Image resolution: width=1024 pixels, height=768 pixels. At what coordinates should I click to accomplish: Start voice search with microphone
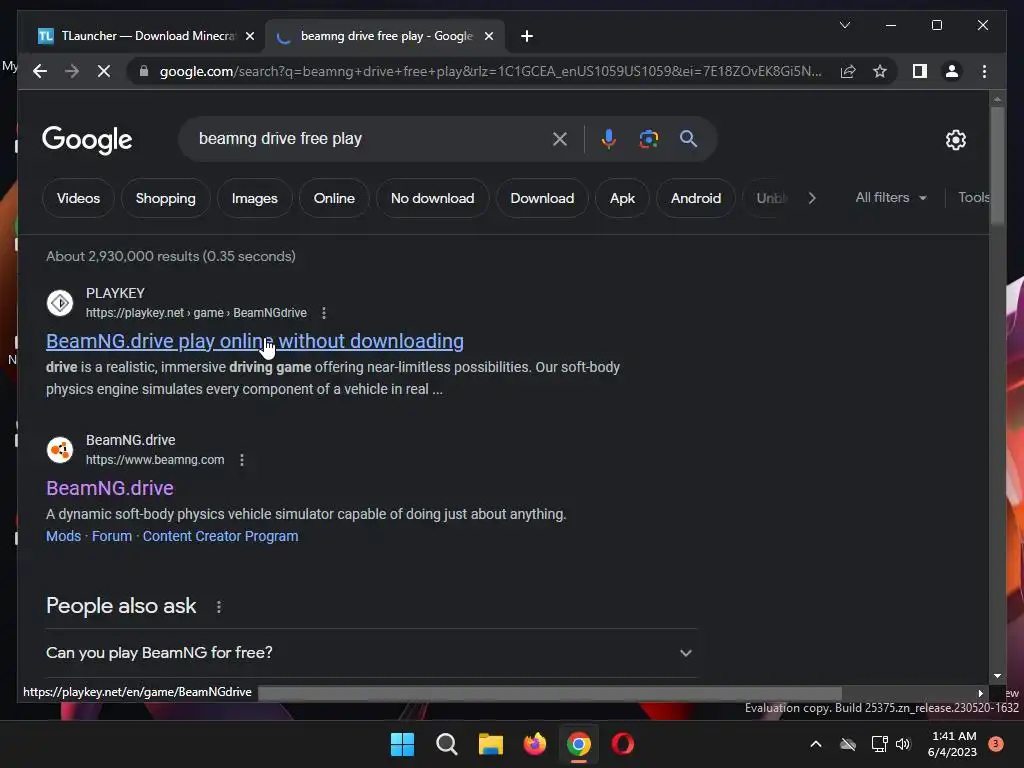pyautogui.click(x=609, y=139)
